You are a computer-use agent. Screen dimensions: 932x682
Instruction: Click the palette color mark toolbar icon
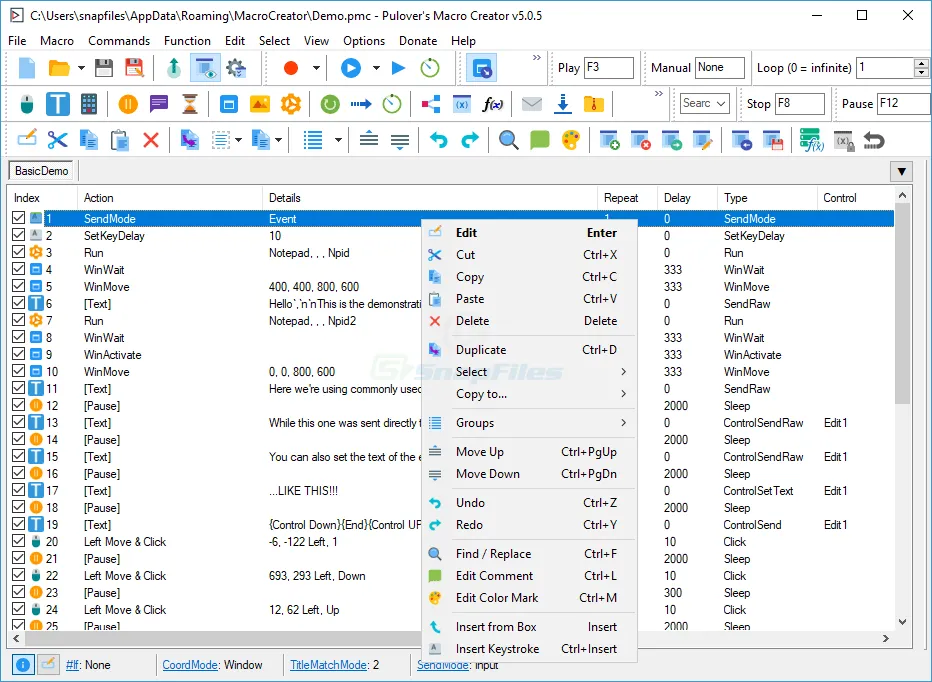coord(571,140)
